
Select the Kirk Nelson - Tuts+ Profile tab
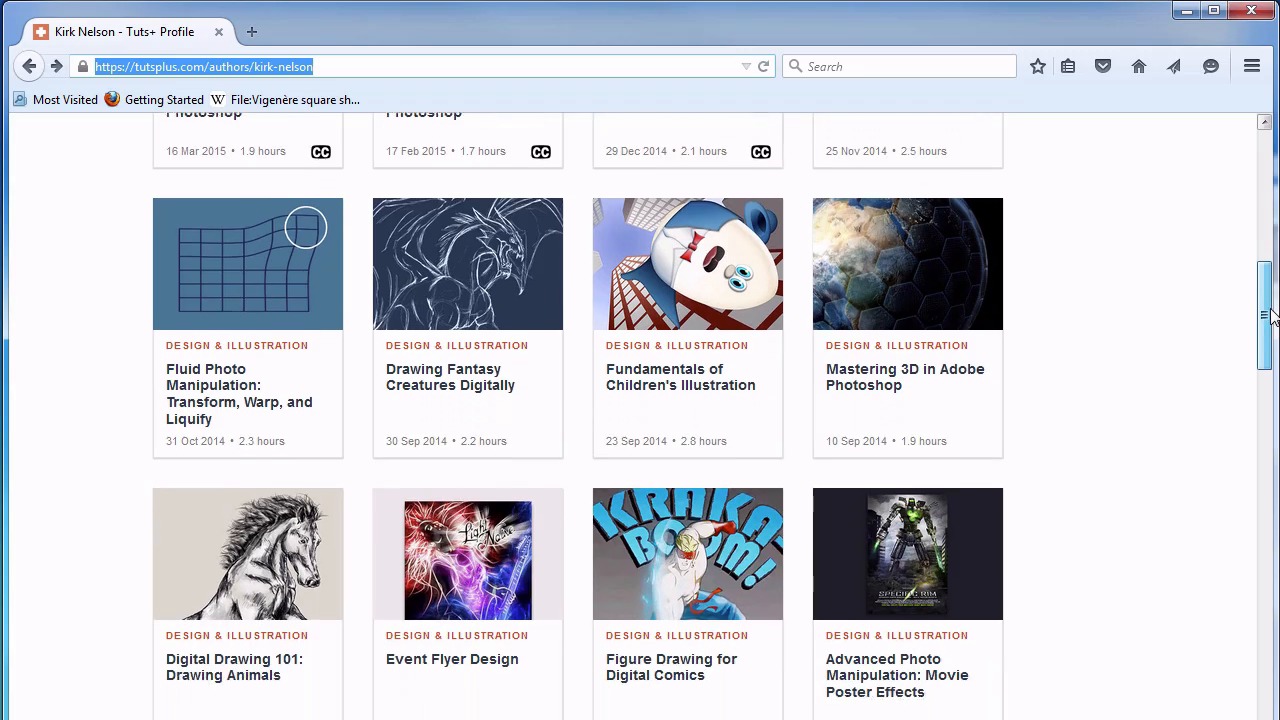125,32
